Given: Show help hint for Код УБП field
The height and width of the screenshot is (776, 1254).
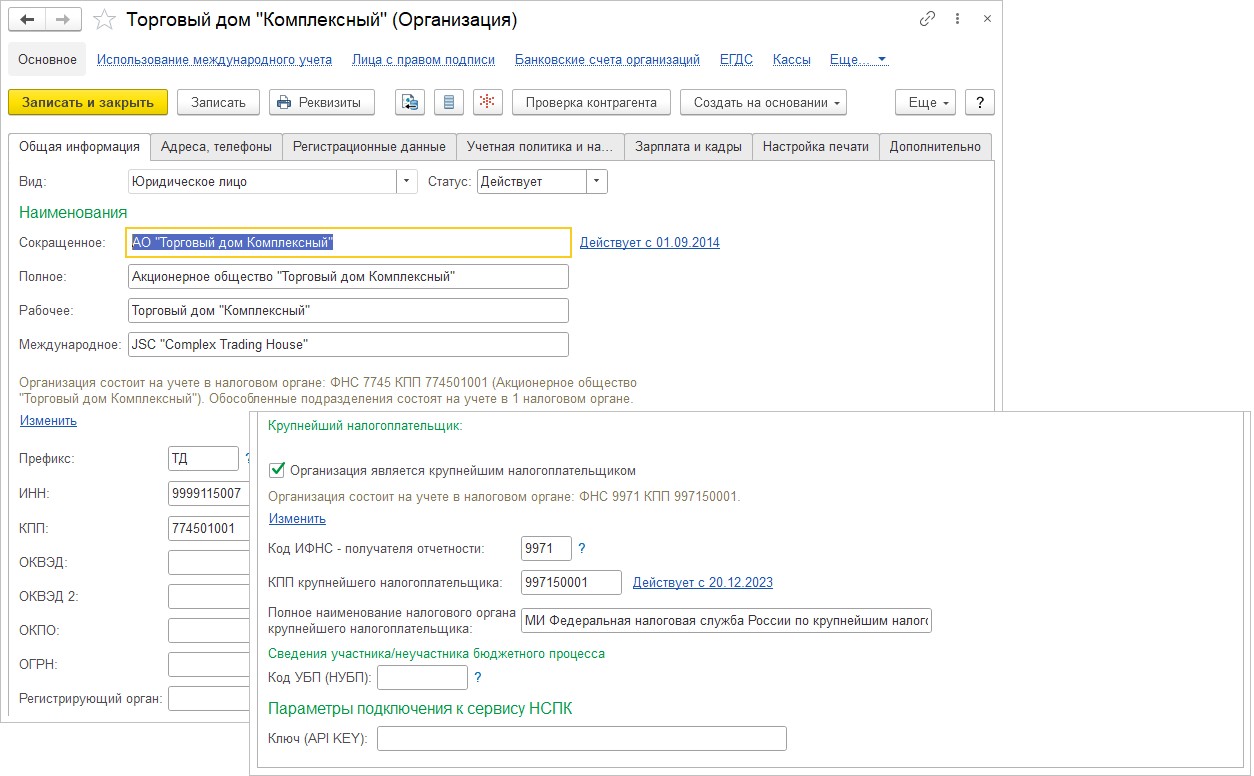Looking at the screenshot, I should pyautogui.click(x=478, y=677).
